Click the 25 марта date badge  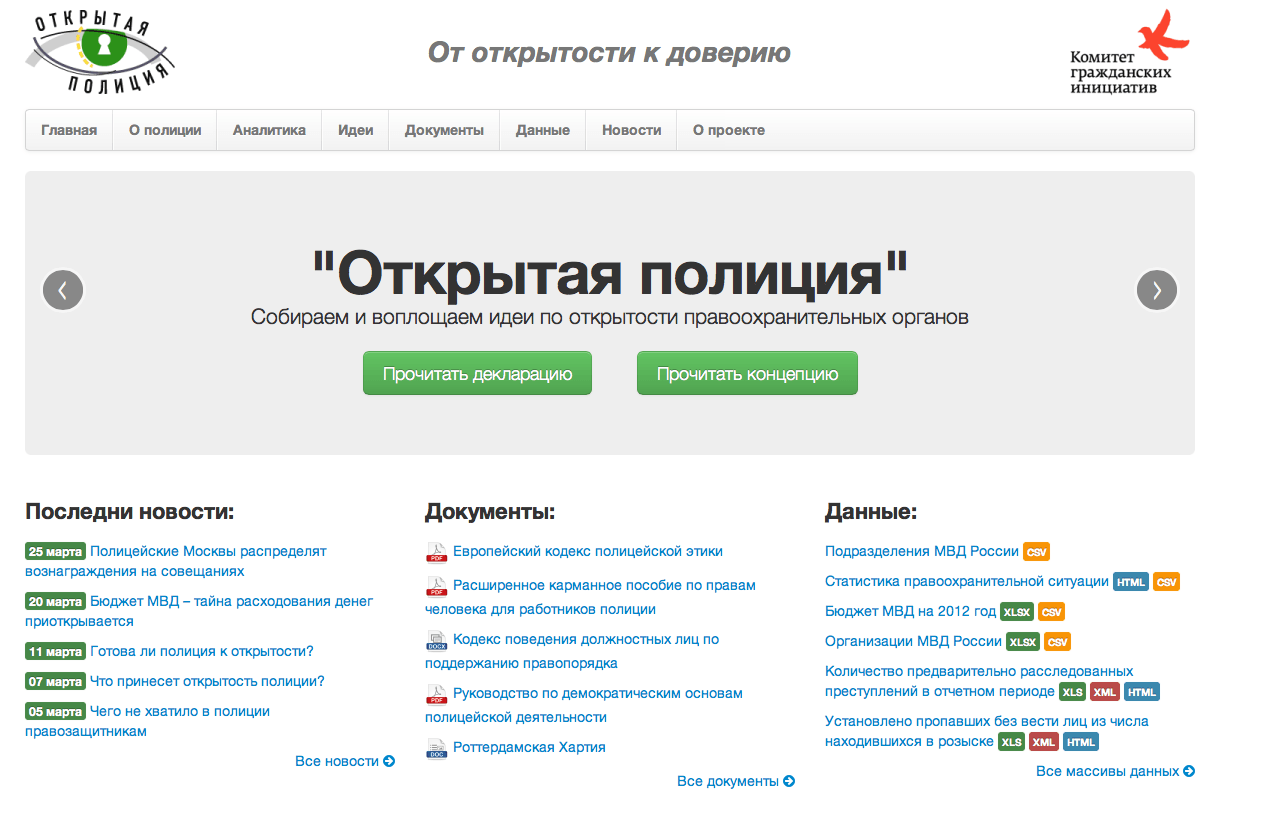[55, 552]
